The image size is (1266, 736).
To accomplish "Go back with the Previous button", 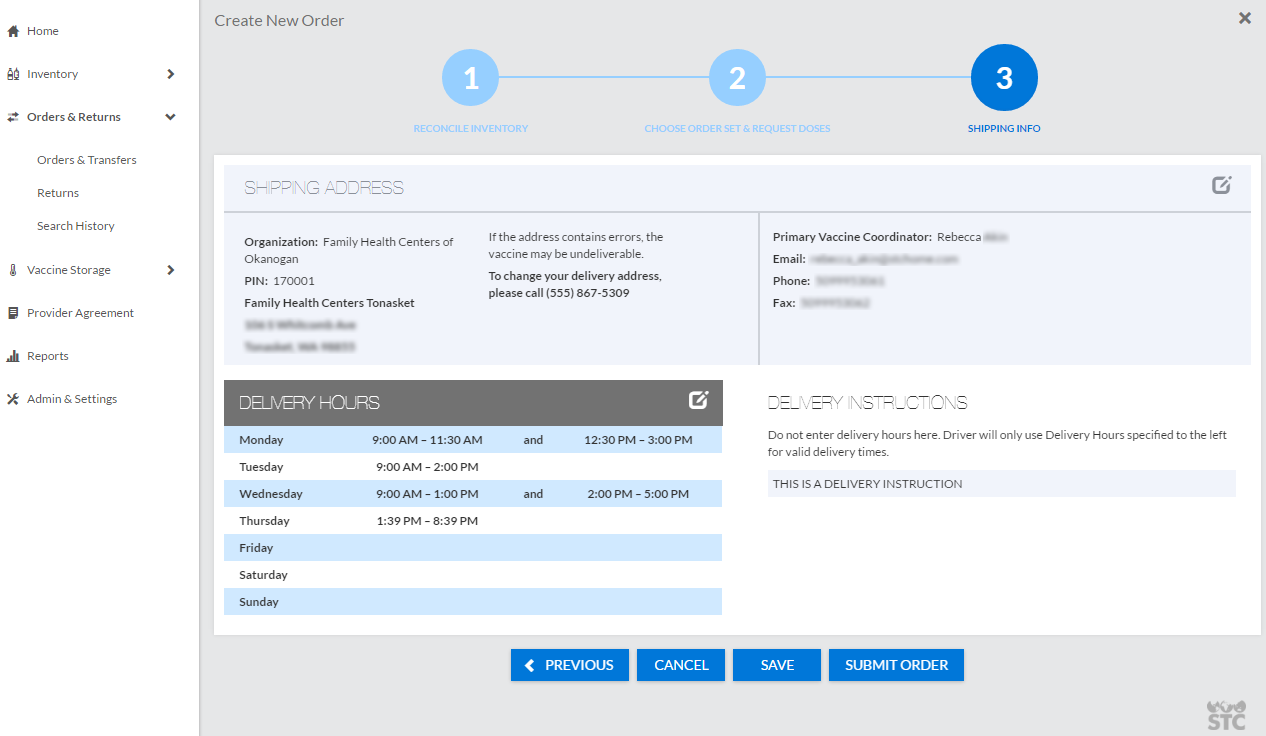I will coord(569,664).
